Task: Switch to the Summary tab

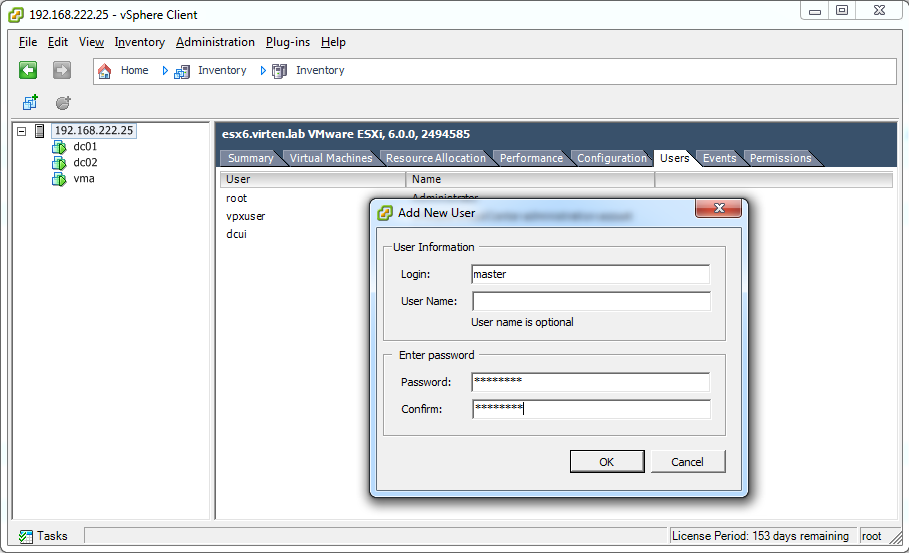Action: 250,158
